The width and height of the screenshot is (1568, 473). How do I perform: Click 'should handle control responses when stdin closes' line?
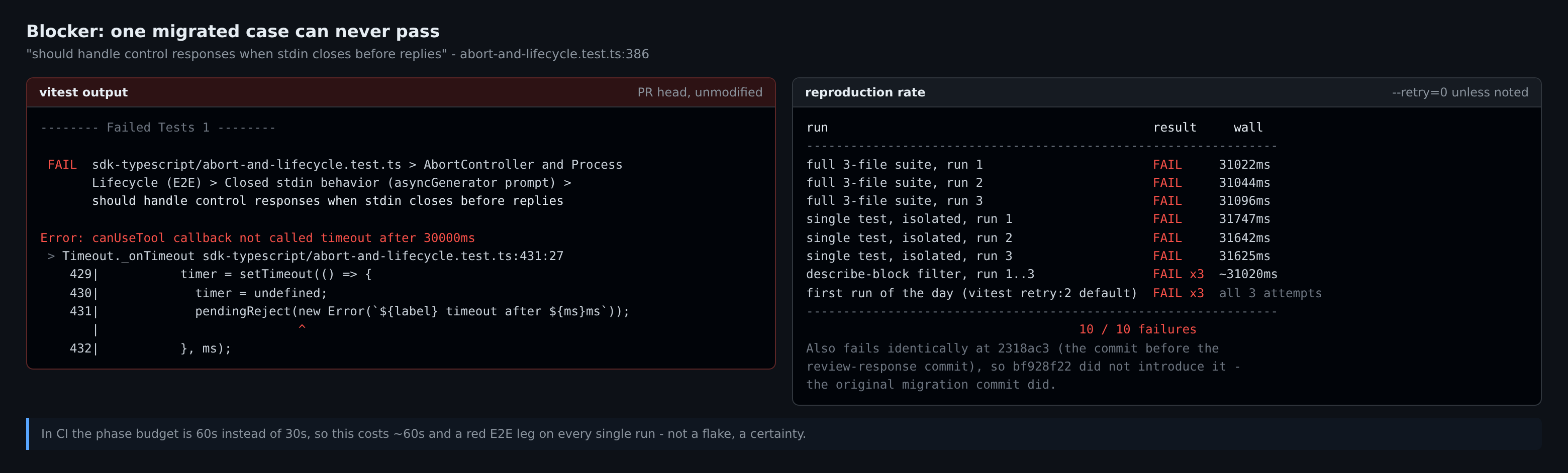328,201
